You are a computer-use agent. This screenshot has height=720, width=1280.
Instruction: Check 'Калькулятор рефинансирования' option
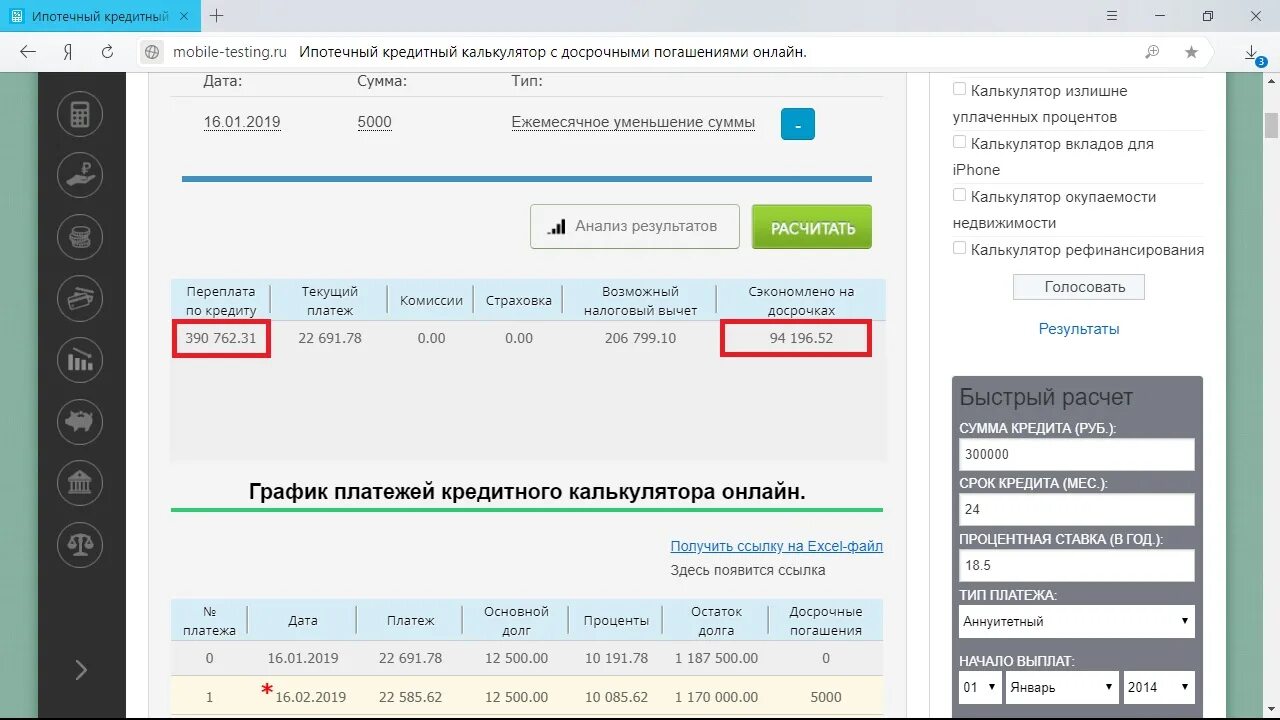coord(959,248)
